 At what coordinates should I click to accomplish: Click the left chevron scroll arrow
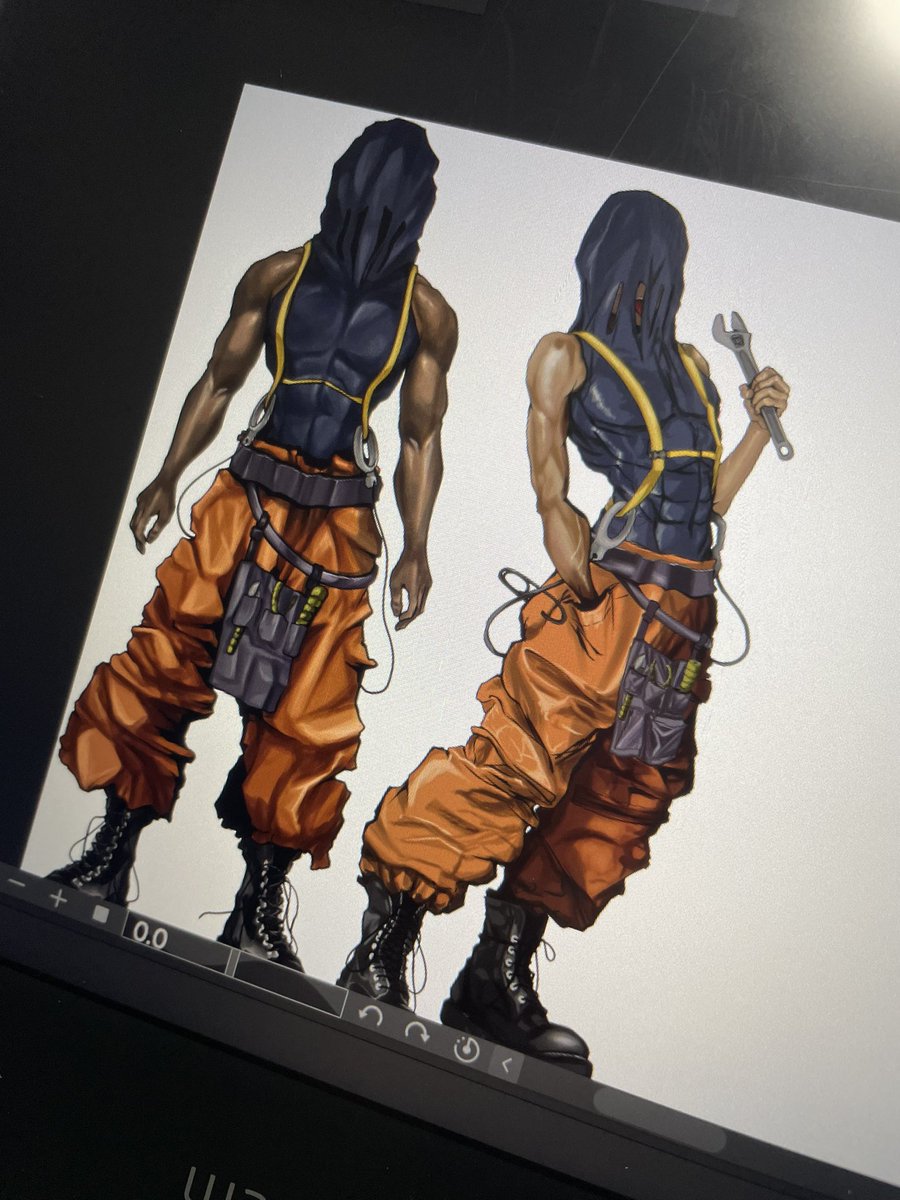(506, 1065)
